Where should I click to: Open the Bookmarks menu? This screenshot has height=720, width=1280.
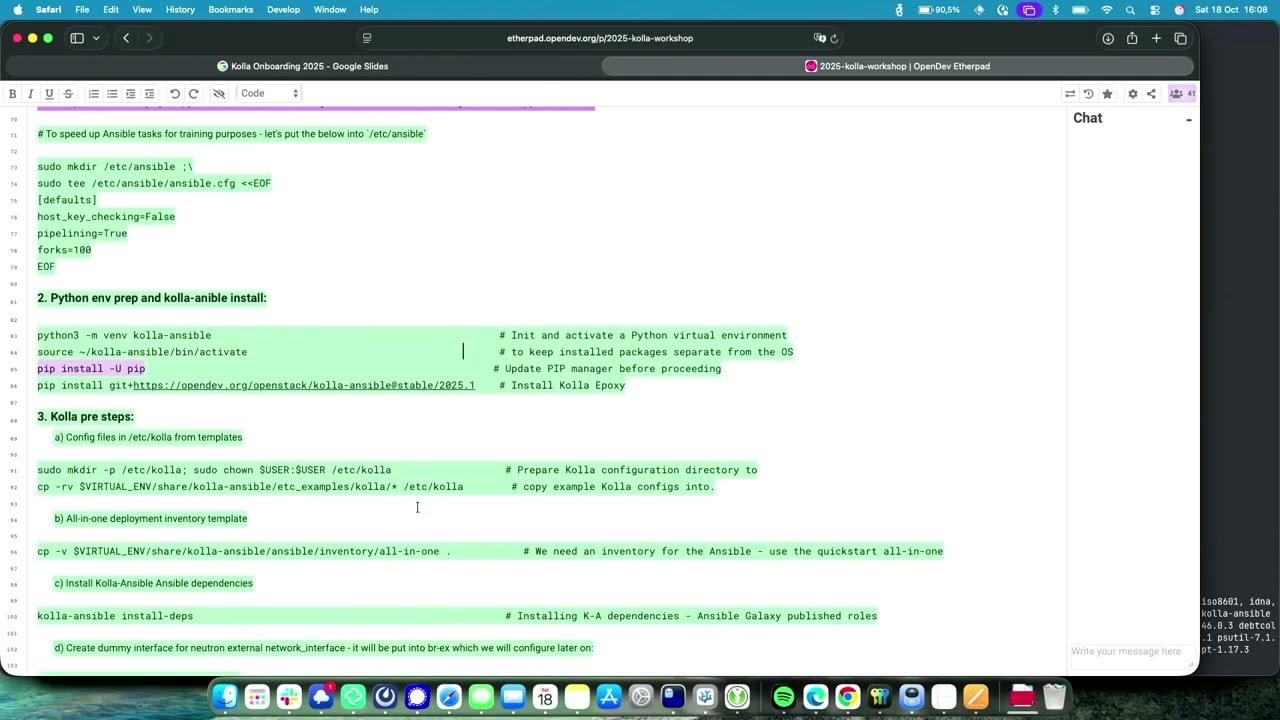[x=231, y=9]
